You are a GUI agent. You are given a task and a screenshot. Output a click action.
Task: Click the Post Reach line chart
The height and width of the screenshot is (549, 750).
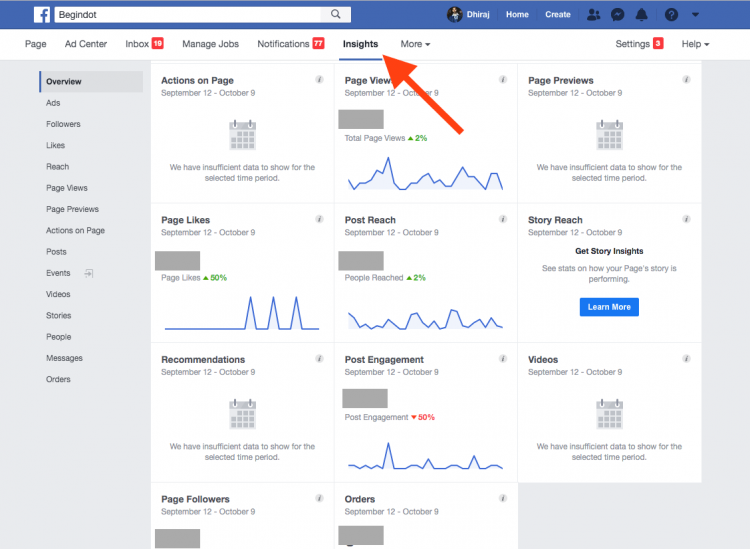[x=425, y=319]
